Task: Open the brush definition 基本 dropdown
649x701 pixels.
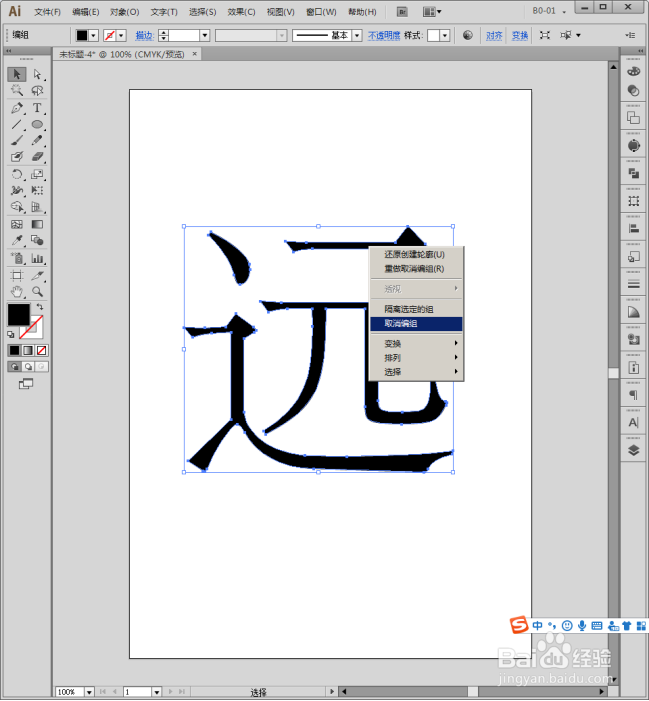Action: pyautogui.click(x=357, y=35)
